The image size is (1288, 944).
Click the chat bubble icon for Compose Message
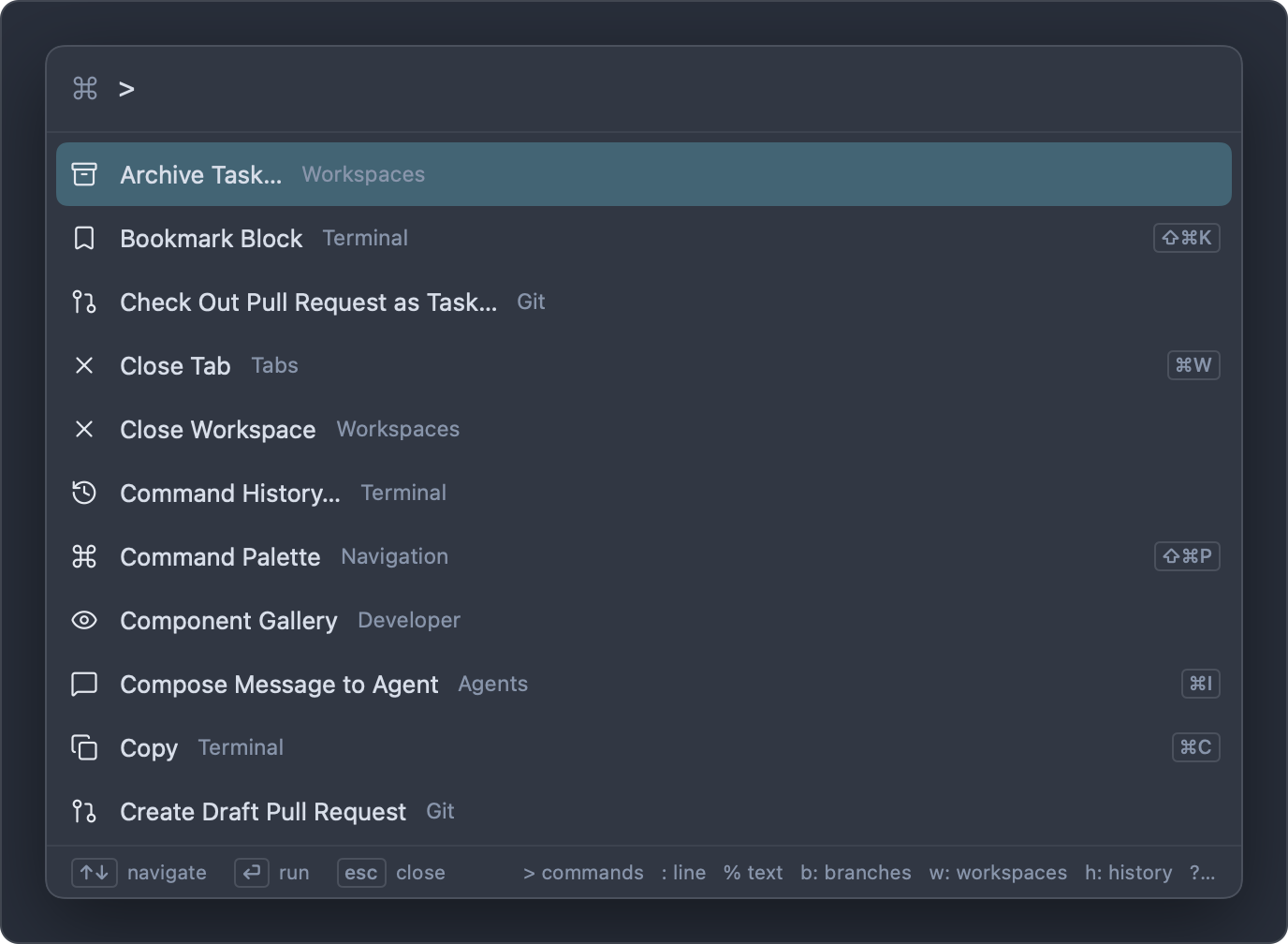(84, 684)
